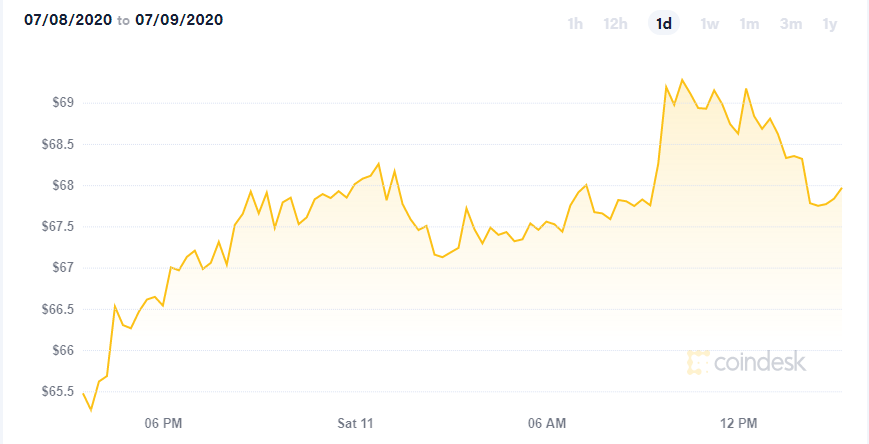869x444 pixels.
Task: Click the CoinDesk watermark logo
Action: (x=747, y=362)
